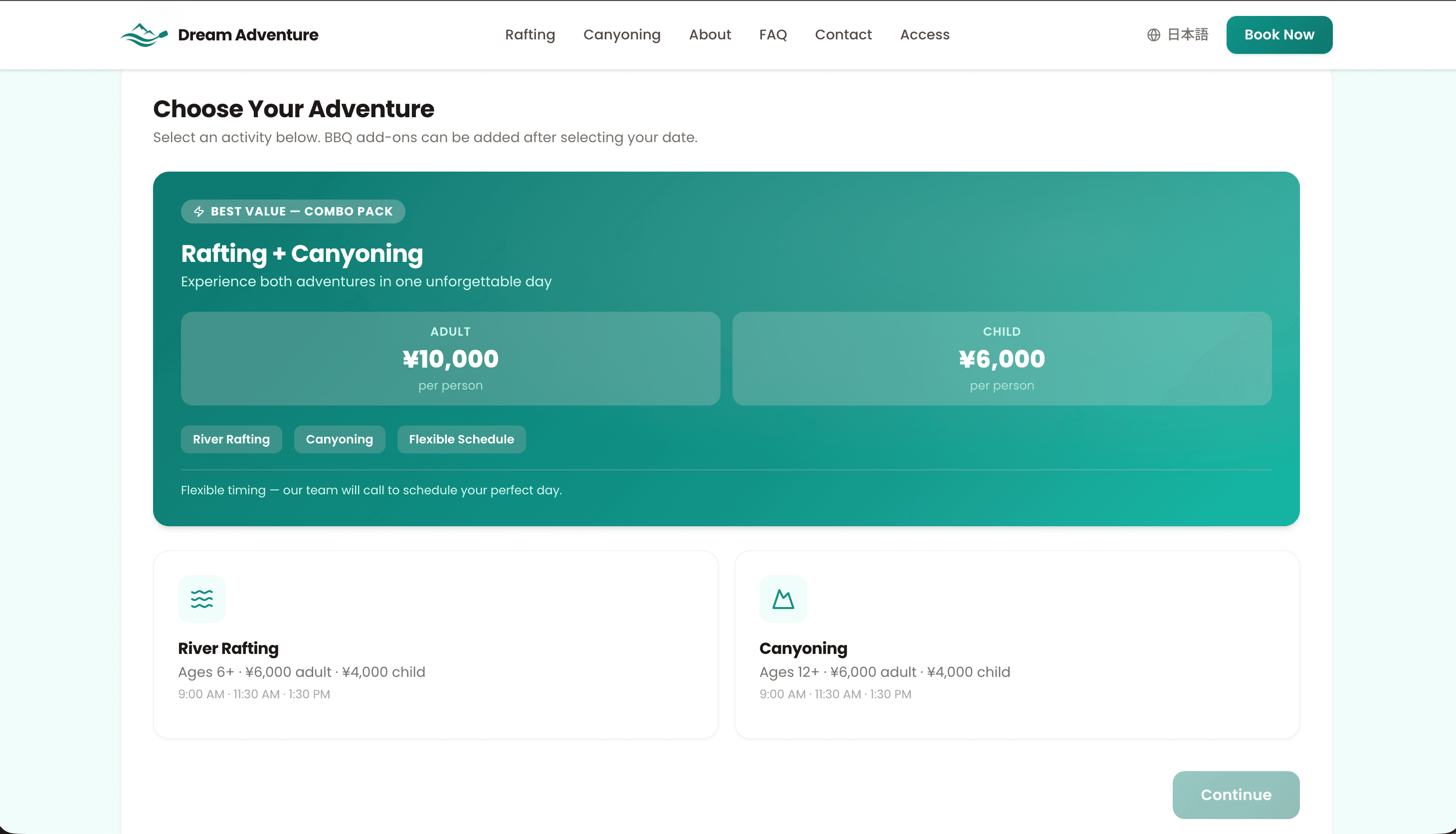Image resolution: width=1456 pixels, height=834 pixels.
Task: Click the Dream Adventure brand name
Action: click(247, 35)
